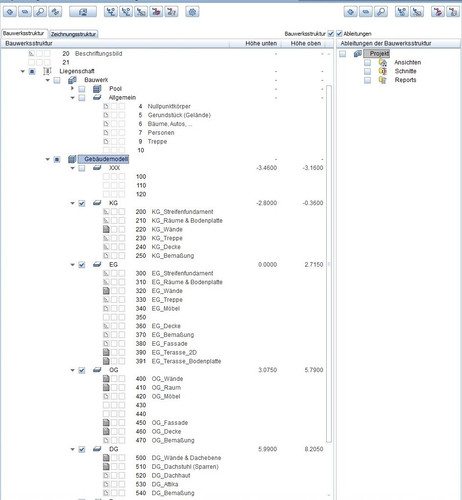Click the wide favorites button with person icon
This screenshot has height=500, width=462.
(83, 12)
